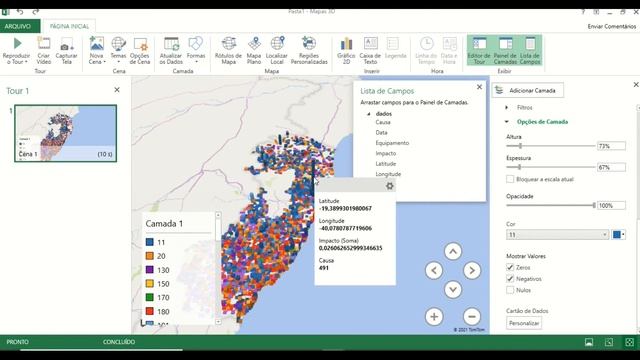Image resolution: width=640 pixels, height=360 pixels.
Task: Tilt map up with up arrow
Action: (453, 251)
